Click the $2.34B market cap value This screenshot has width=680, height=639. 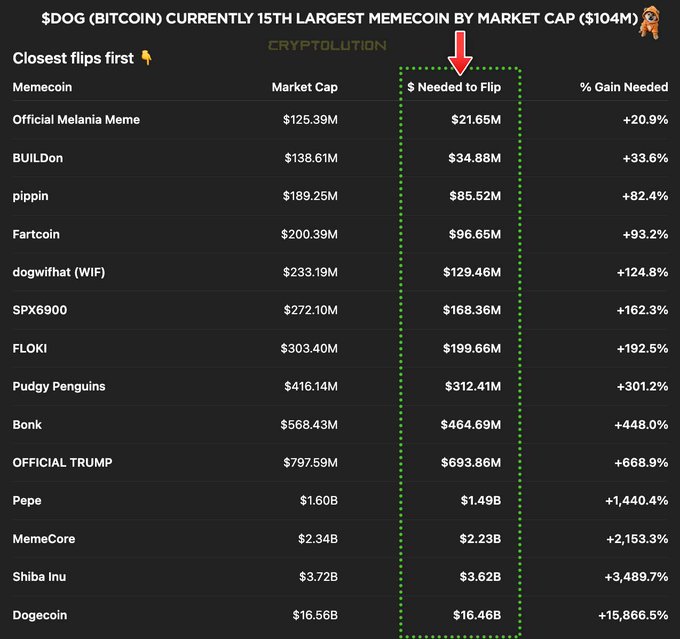click(x=318, y=539)
